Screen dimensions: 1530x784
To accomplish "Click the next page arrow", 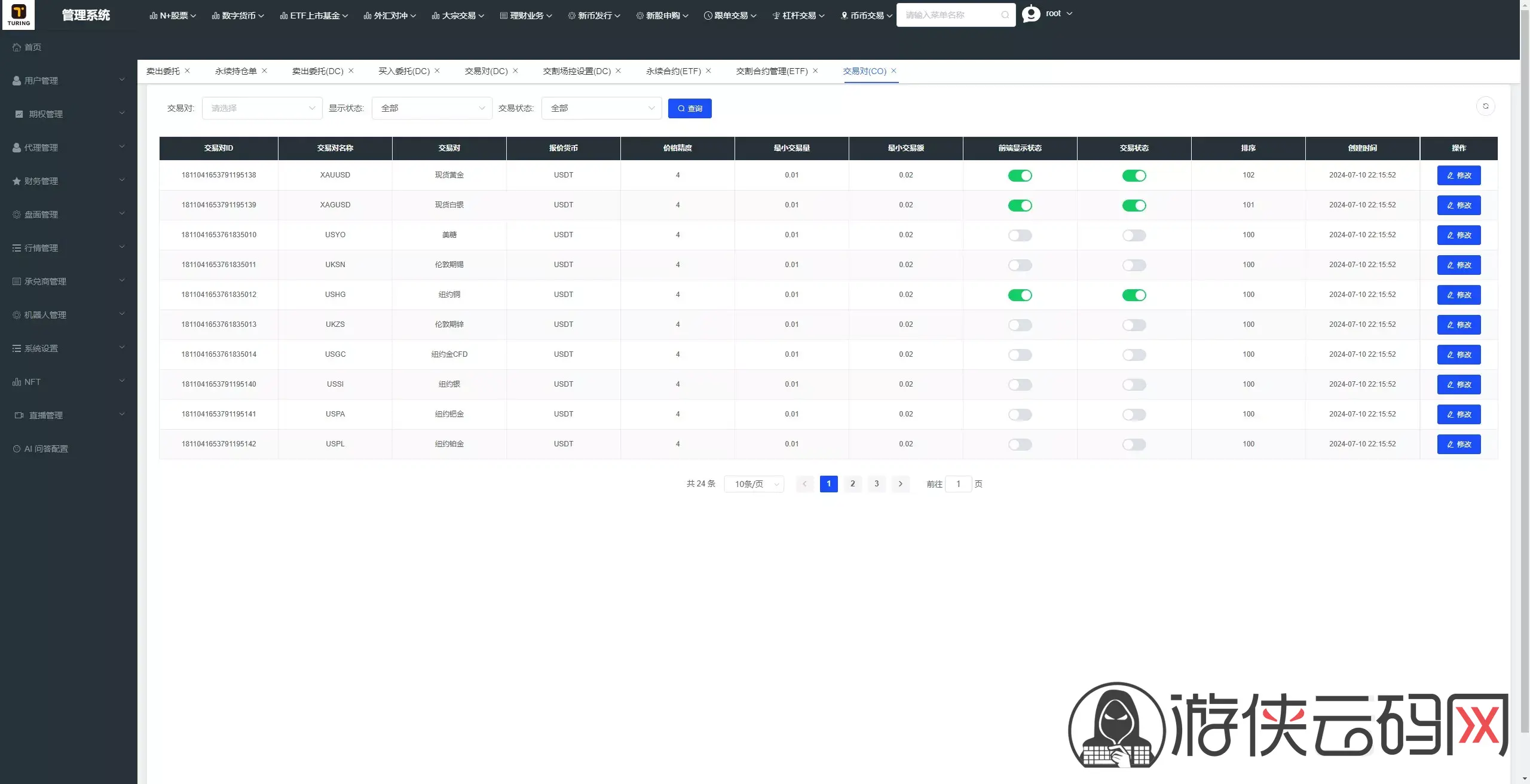I will tap(901, 484).
